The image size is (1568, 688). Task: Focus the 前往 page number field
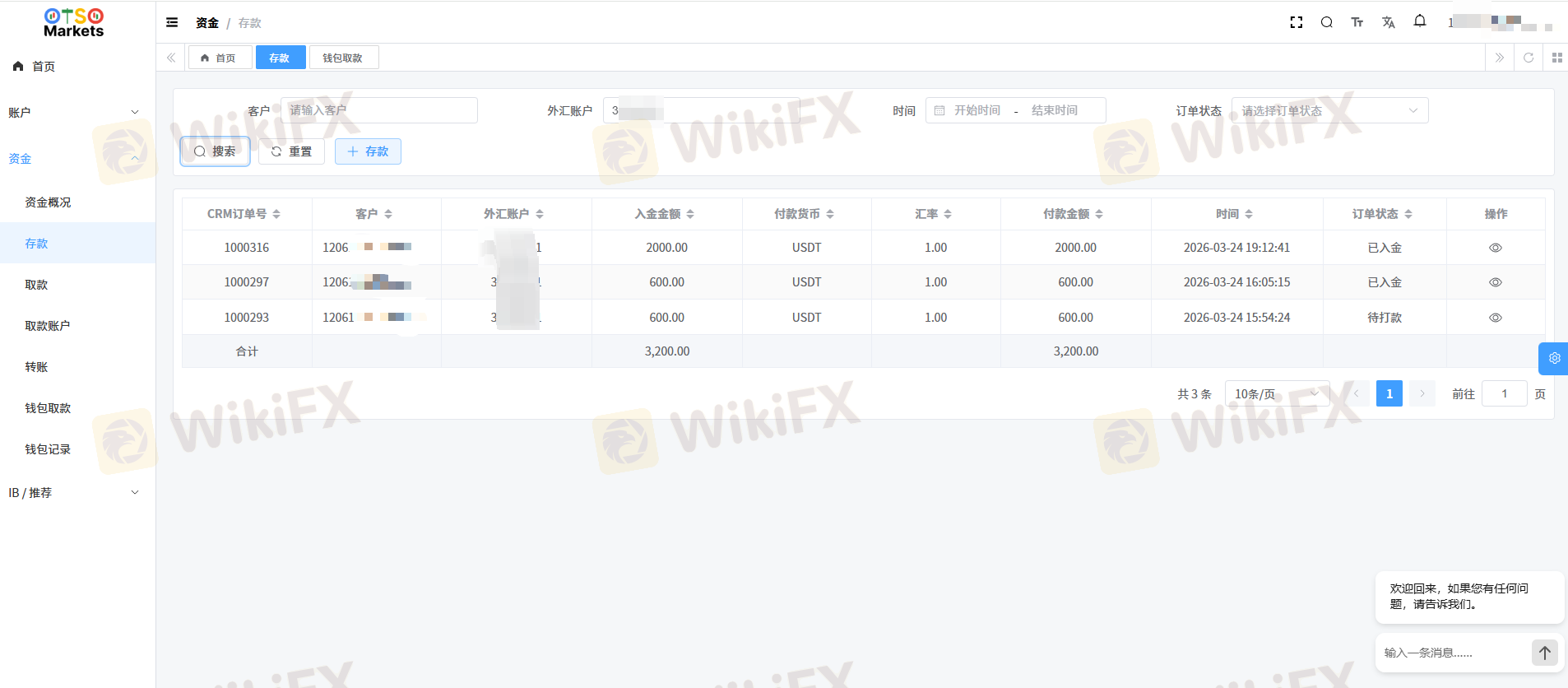pyautogui.click(x=1505, y=394)
